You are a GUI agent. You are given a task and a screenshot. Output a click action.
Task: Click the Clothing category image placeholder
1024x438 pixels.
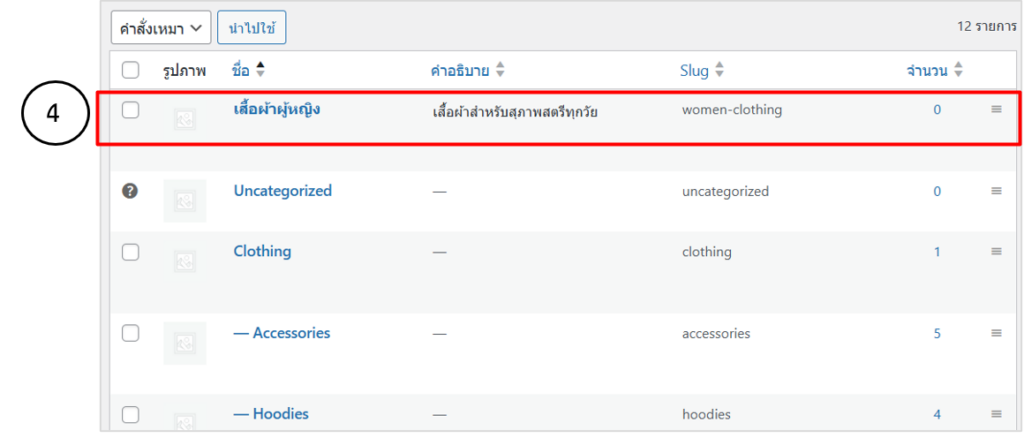[184, 261]
